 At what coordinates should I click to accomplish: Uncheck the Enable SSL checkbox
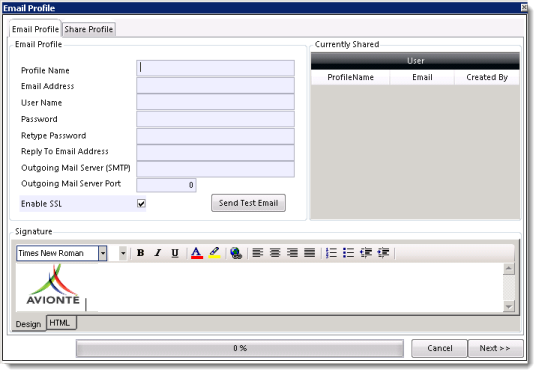[x=141, y=203]
